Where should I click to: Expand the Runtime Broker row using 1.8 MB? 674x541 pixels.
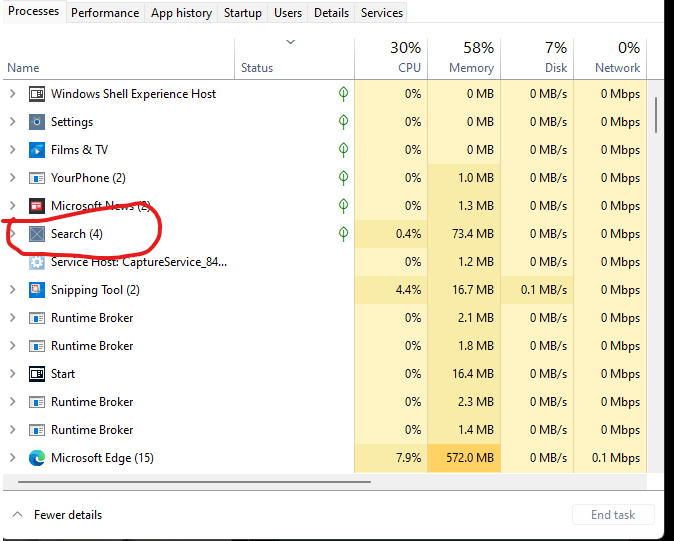click(x=12, y=346)
